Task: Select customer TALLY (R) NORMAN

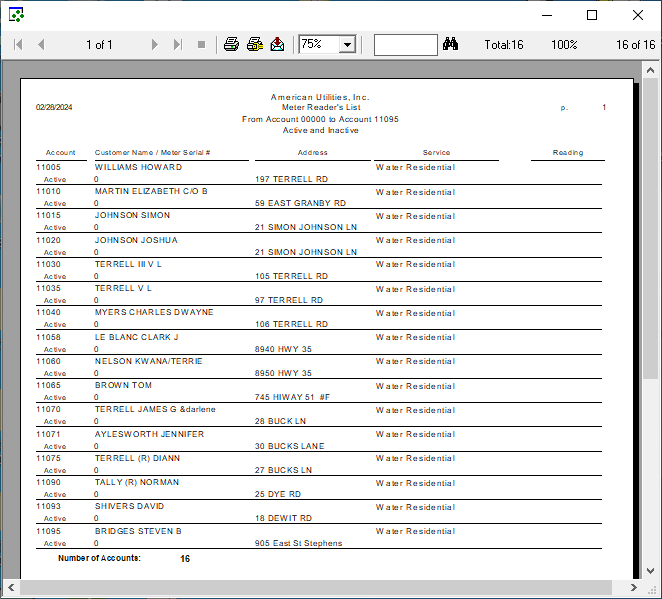Action: pos(137,482)
